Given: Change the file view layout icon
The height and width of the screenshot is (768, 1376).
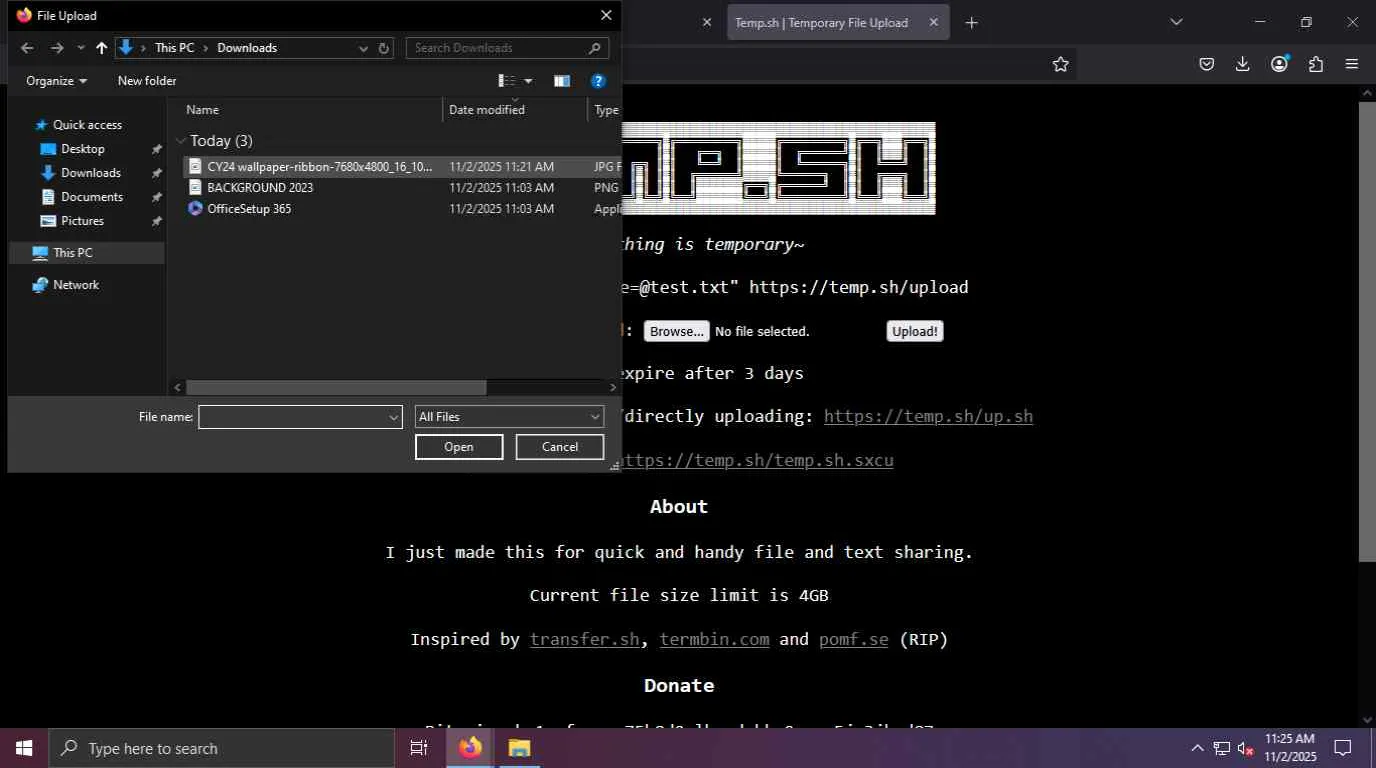Looking at the screenshot, I should (507, 81).
